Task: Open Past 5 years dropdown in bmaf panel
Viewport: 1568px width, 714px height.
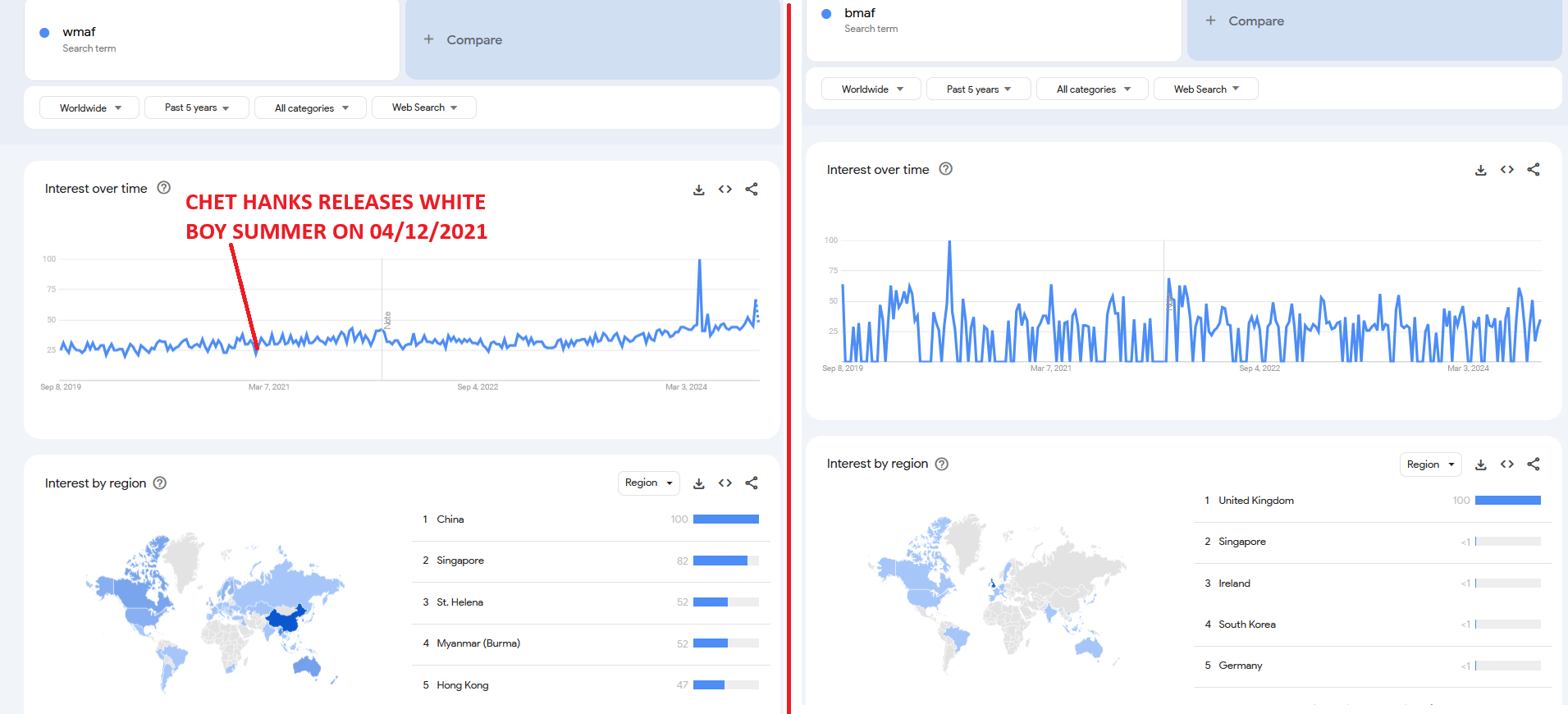Action: pos(979,89)
